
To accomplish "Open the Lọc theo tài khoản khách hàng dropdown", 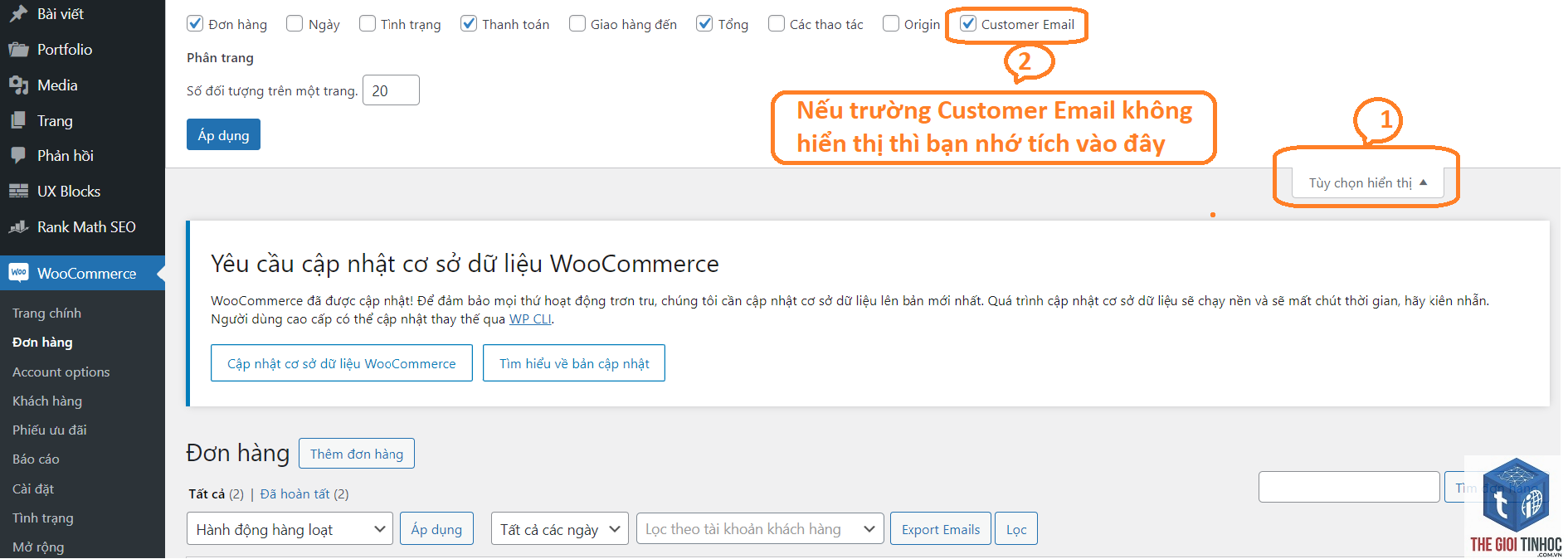I will pos(759,529).
